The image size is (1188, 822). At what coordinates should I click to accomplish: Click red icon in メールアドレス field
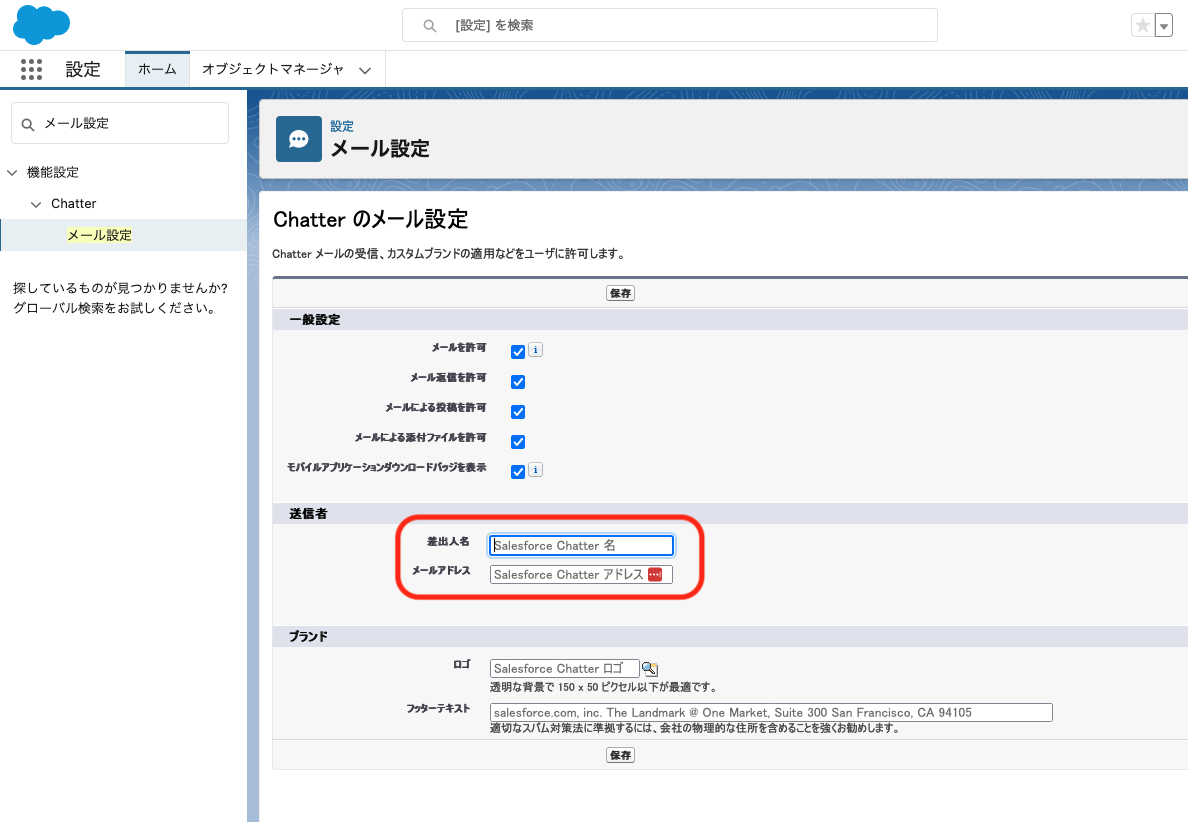coord(655,574)
